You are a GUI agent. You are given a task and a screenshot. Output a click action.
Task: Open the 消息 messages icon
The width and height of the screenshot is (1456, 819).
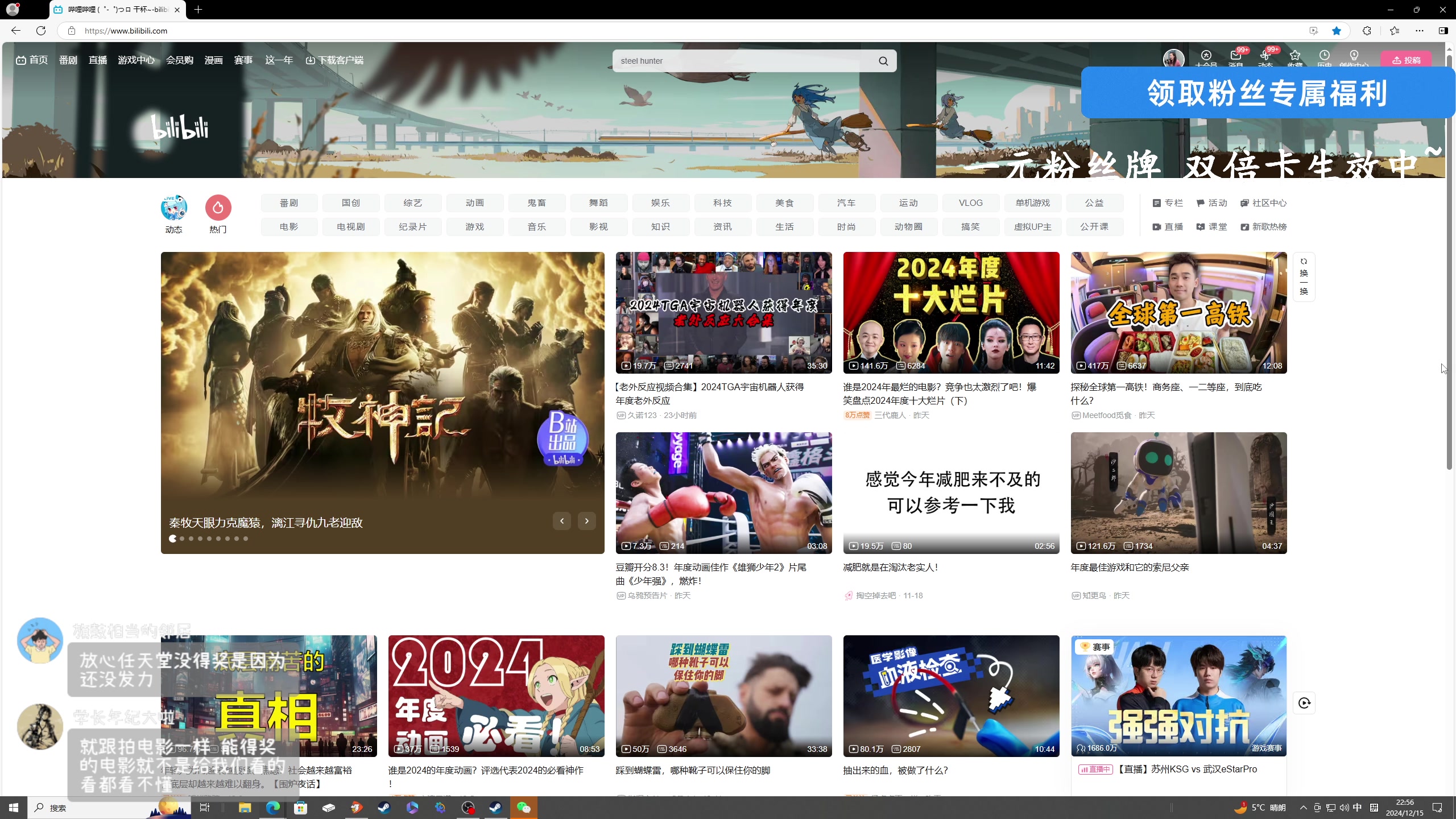(x=1236, y=57)
